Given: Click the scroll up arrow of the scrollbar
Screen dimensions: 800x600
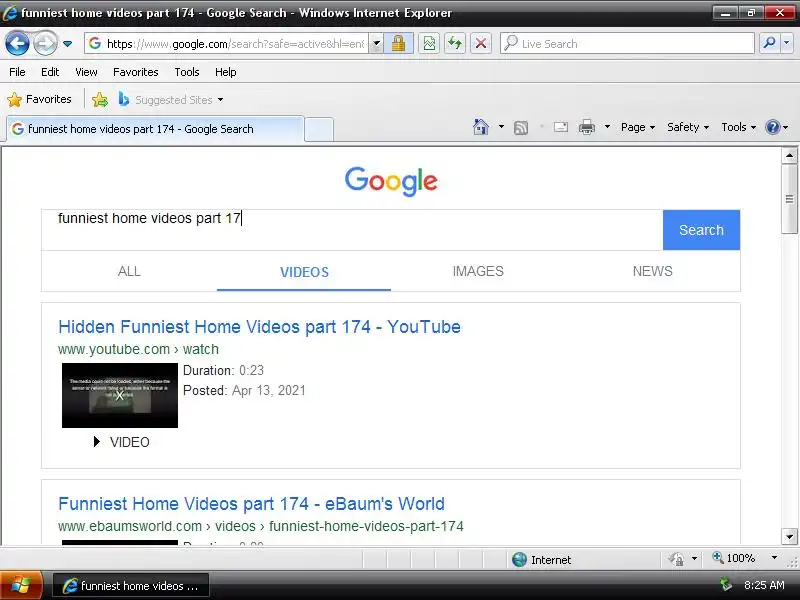Looking at the screenshot, I should 789,156.
